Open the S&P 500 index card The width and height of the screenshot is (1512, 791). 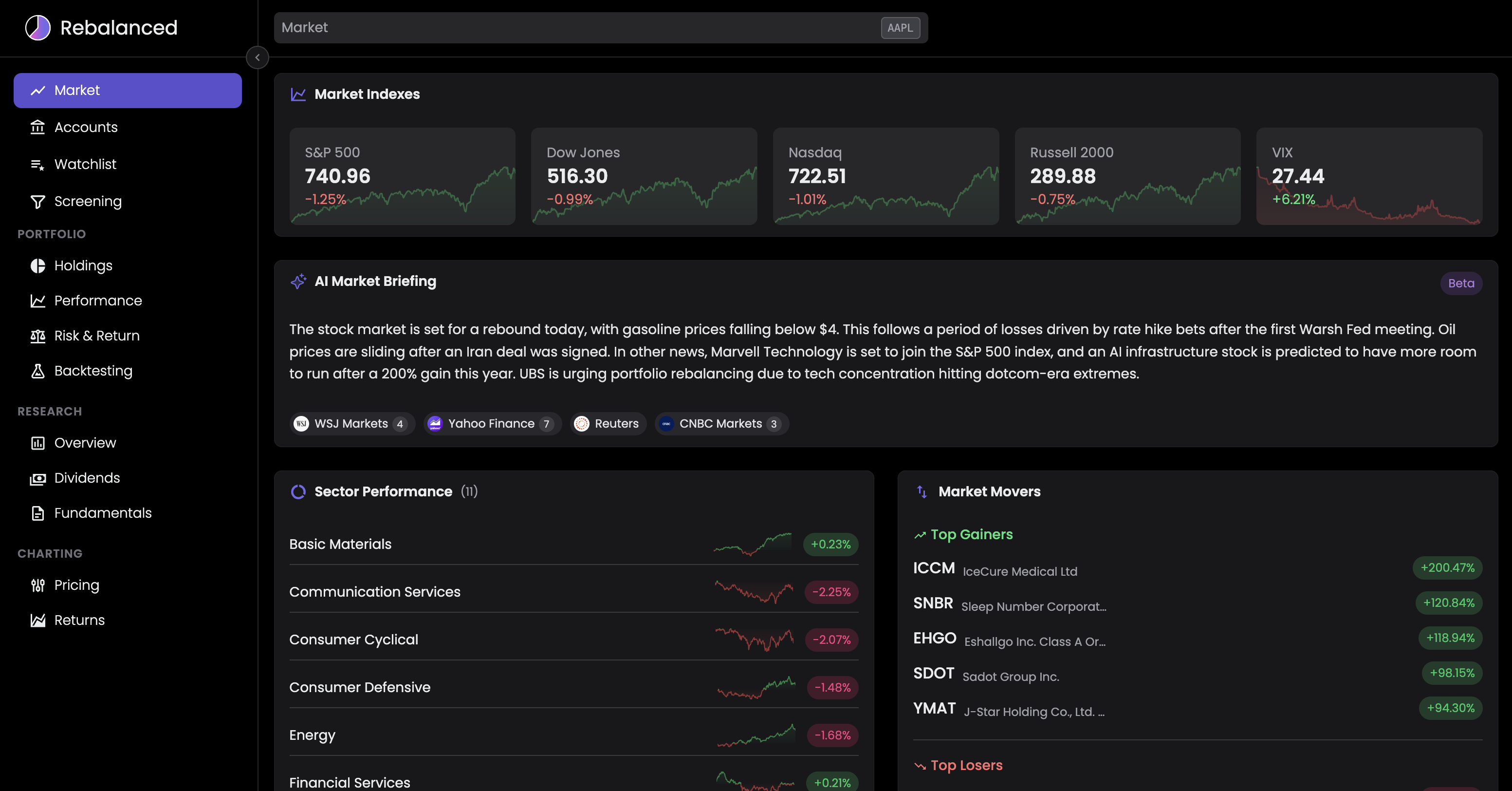[x=402, y=176]
